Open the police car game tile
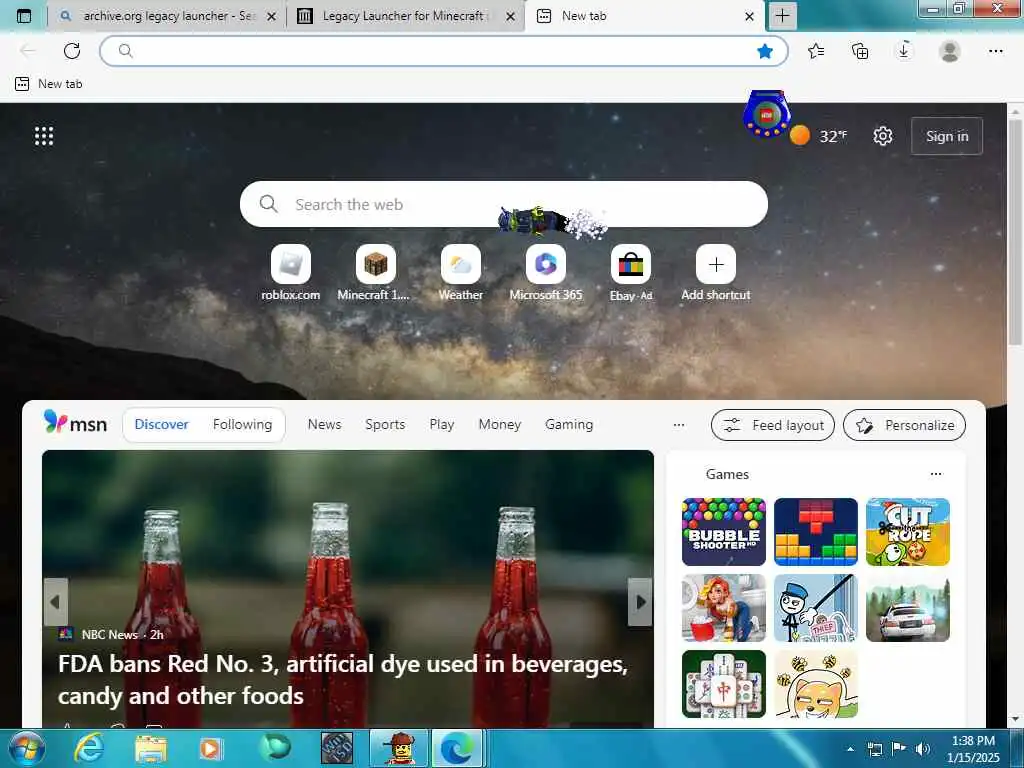 (908, 608)
